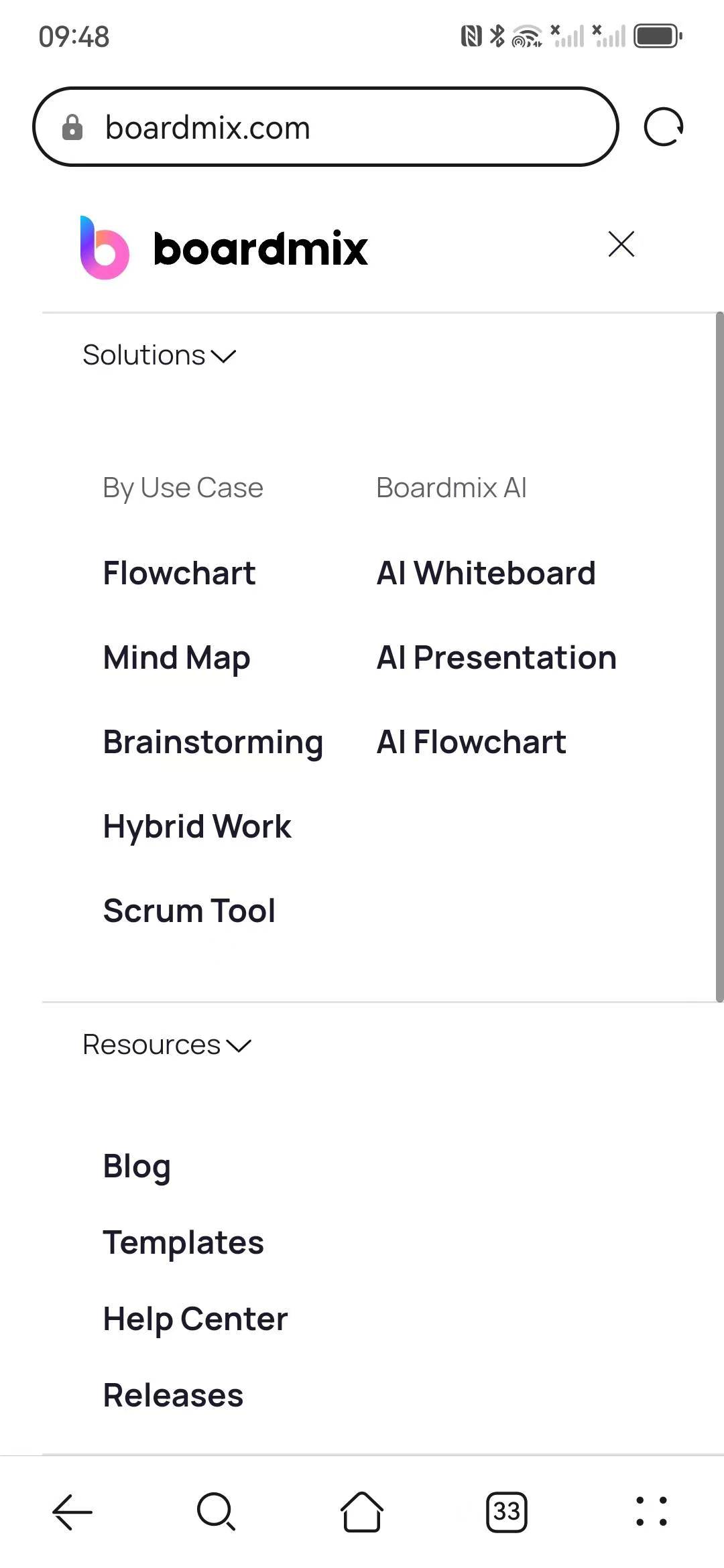Screen dimensions: 724x1568
Task: Tap the page reload icon
Action: pyautogui.click(x=663, y=127)
